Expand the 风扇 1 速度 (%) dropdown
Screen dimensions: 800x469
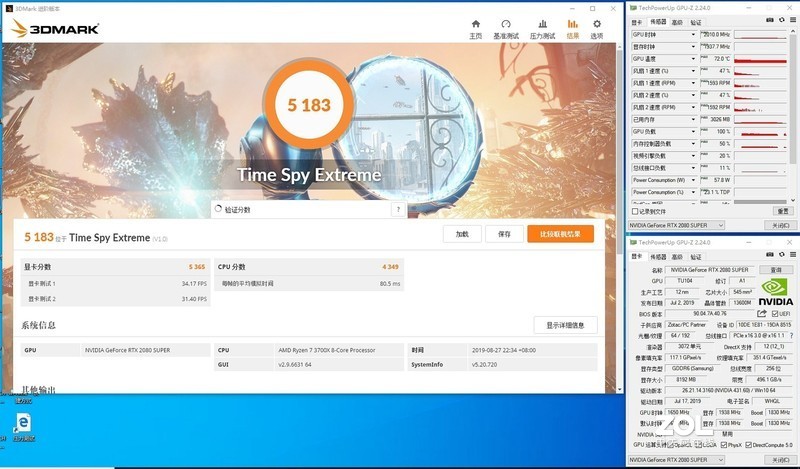pyautogui.click(x=693, y=71)
